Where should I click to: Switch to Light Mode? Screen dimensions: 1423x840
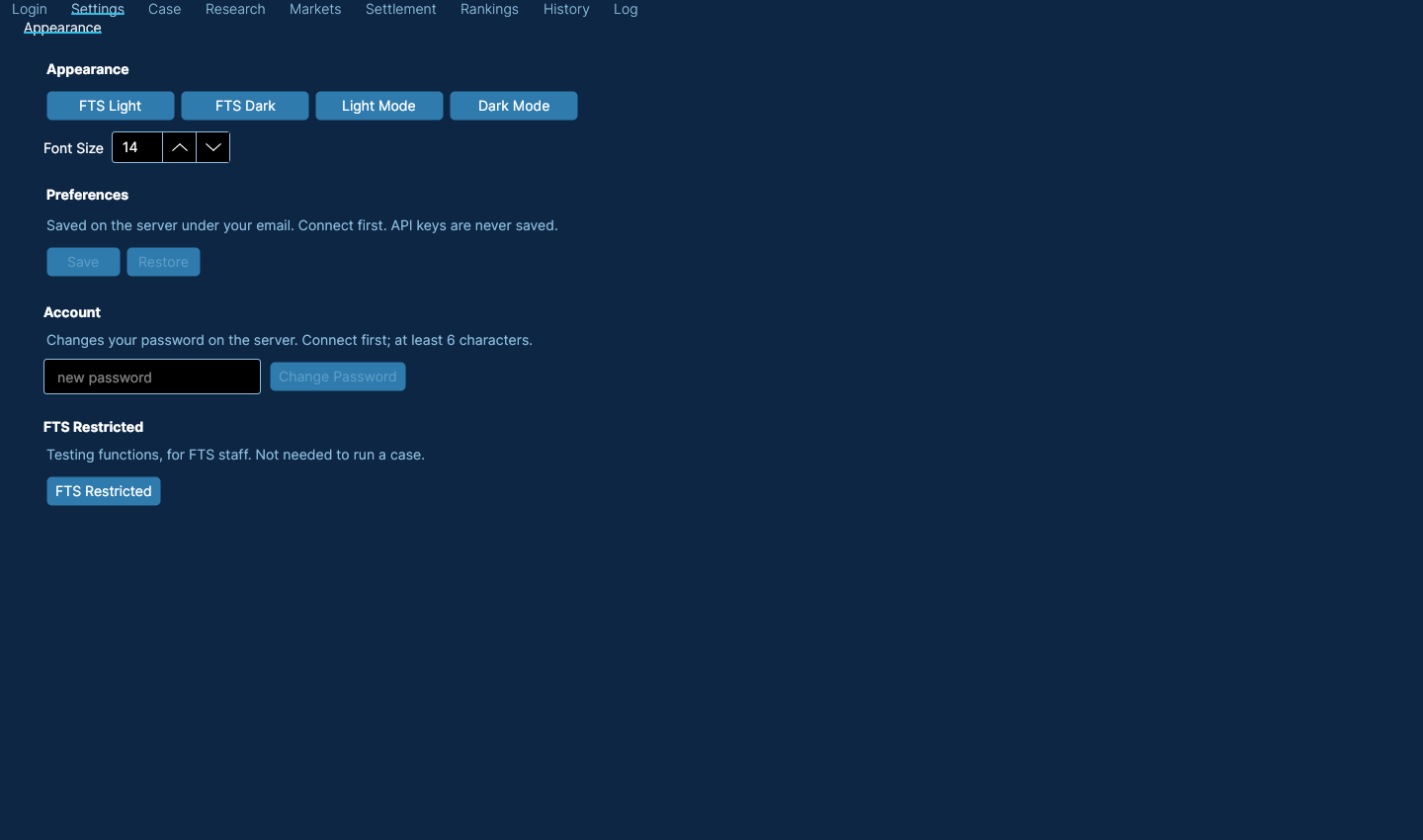pyautogui.click(x=379, y=106)
